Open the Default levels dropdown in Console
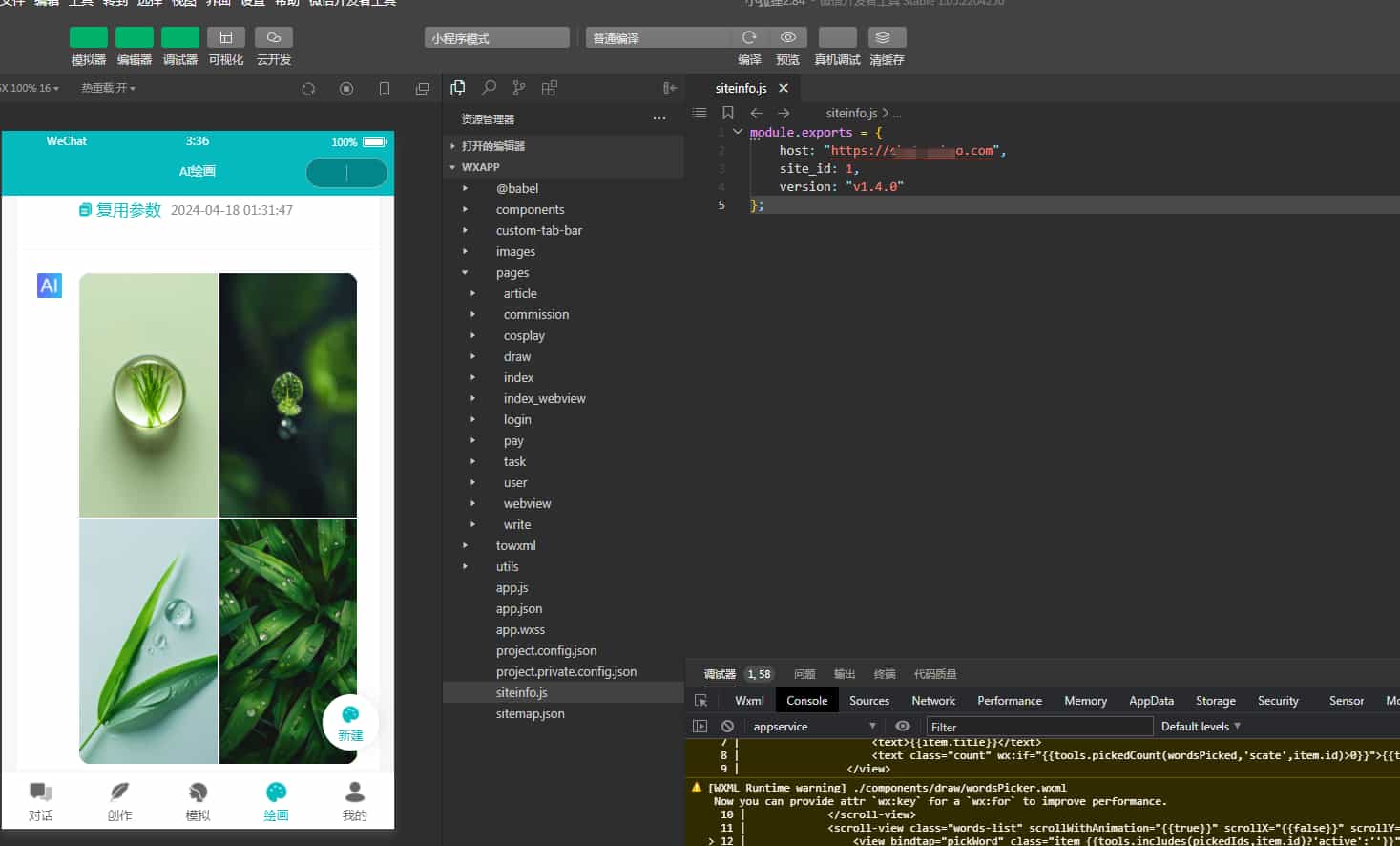The height and width of the screenshot is (846, 1400). [x=1199, y=726]
